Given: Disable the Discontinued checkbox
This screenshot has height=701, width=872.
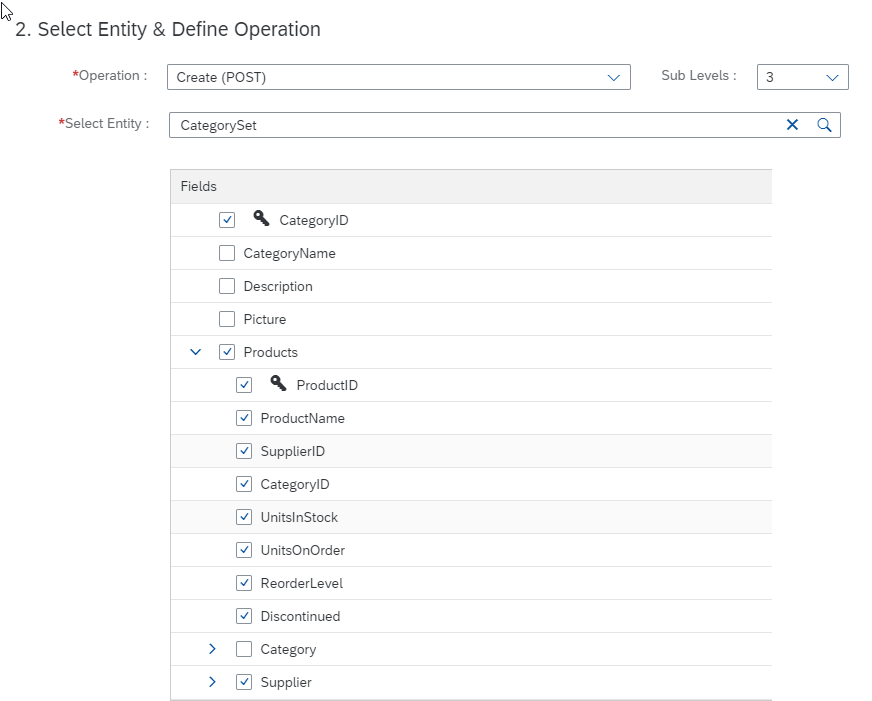Looking at the screenshot, I should coord(243,615).
